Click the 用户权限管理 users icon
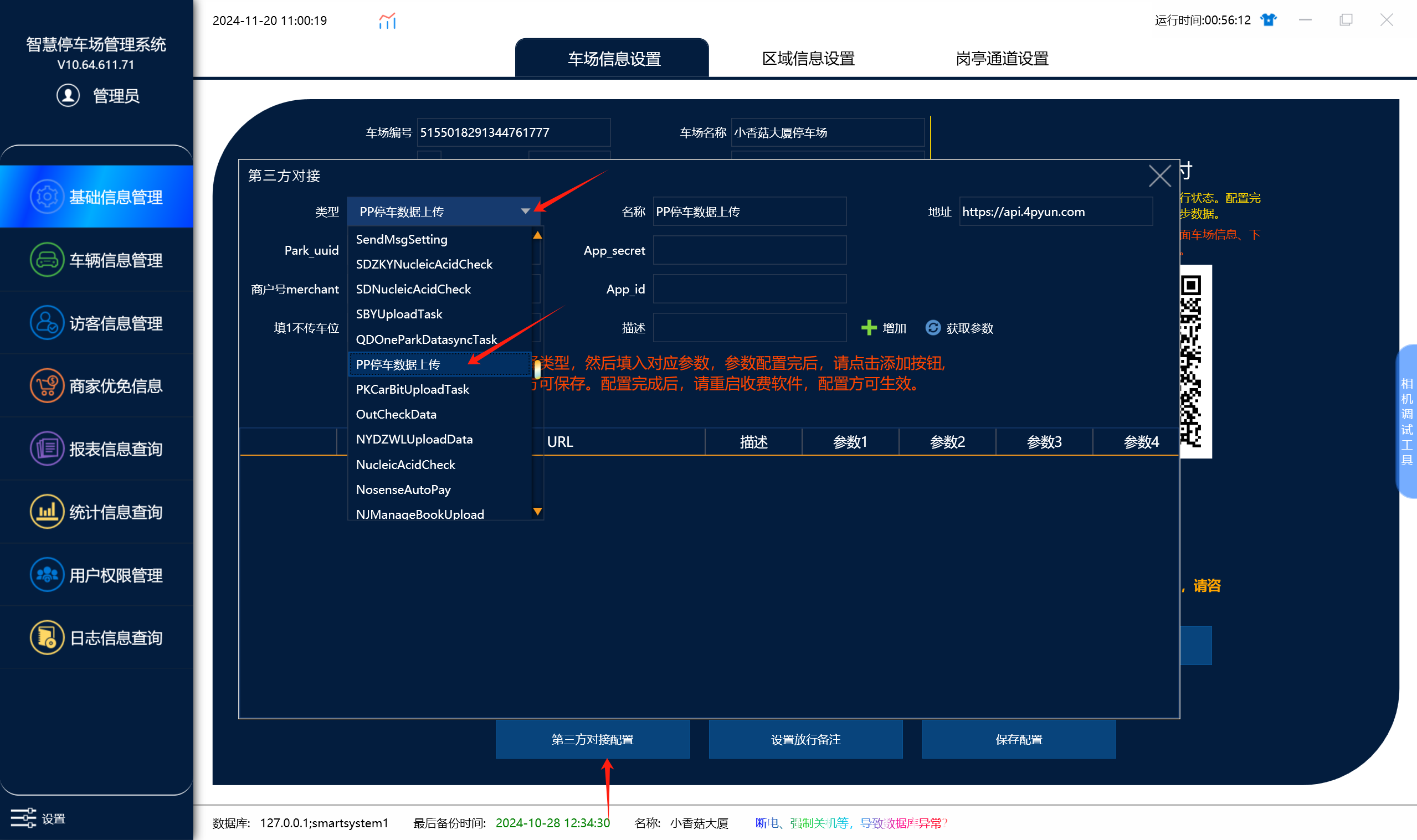The image size is (1417, 840). (x=47, y=575)
